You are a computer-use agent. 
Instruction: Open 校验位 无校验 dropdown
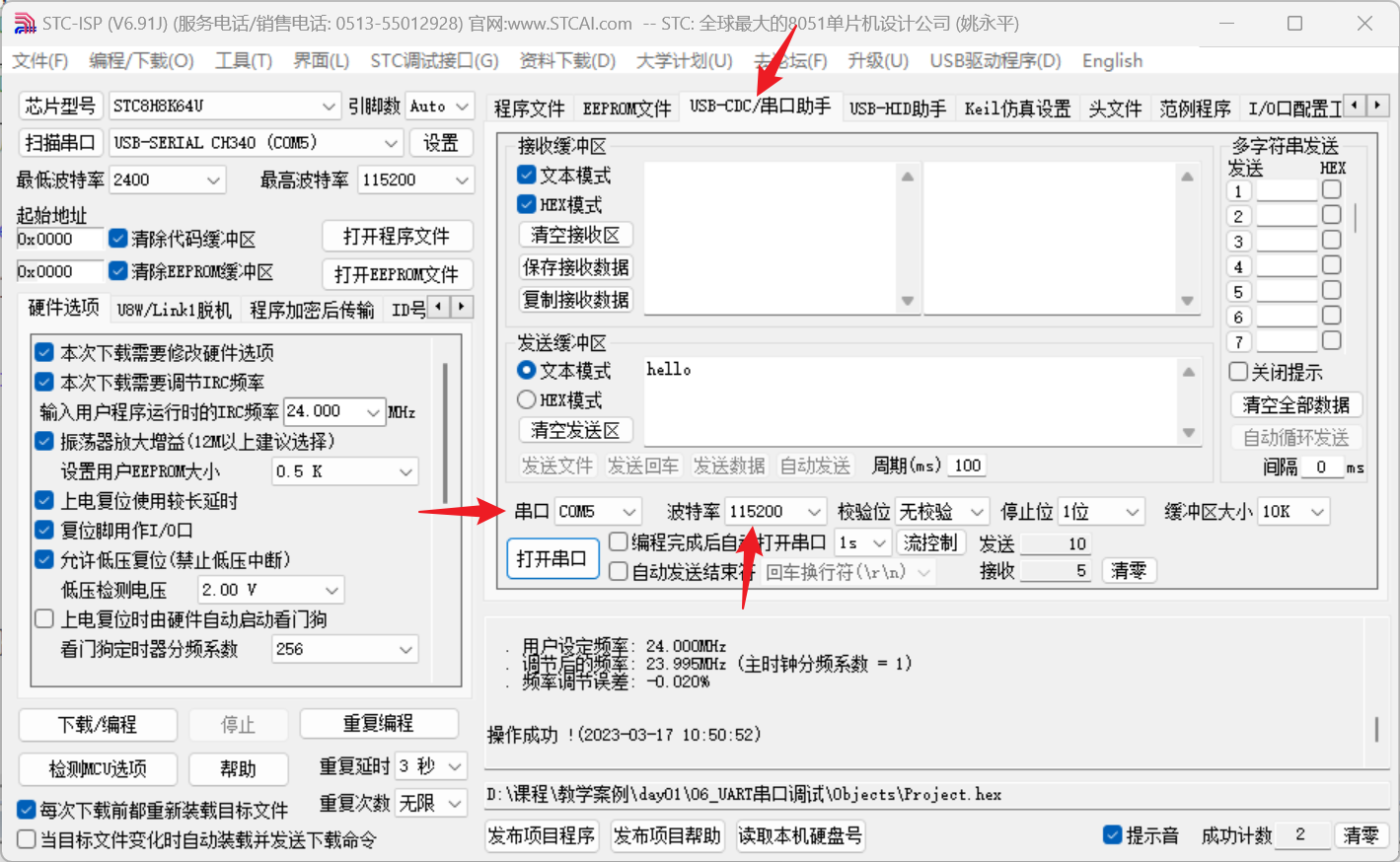pos(941,511)
